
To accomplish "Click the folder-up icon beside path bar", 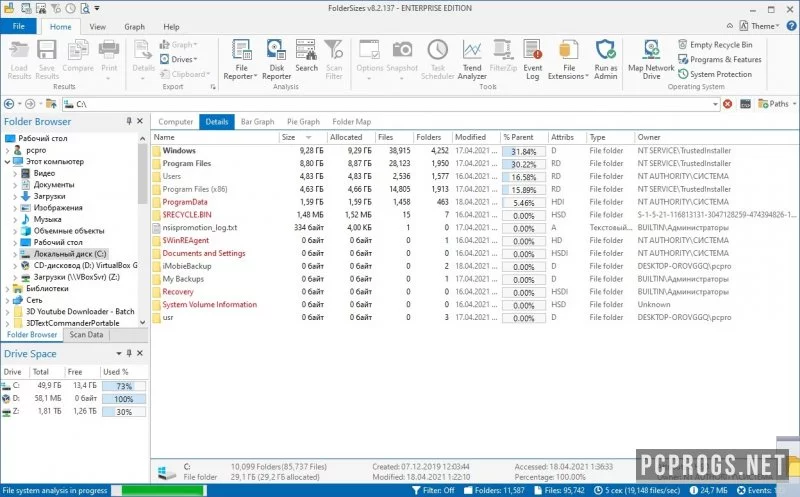I will coord(51,104).
